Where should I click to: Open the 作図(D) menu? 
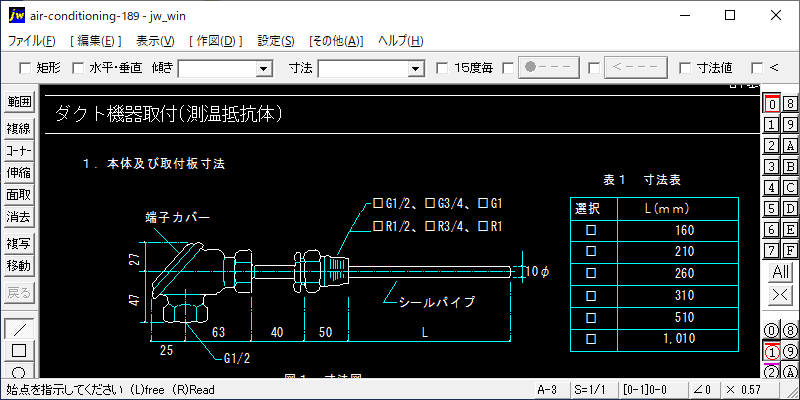tap(214, 41)
